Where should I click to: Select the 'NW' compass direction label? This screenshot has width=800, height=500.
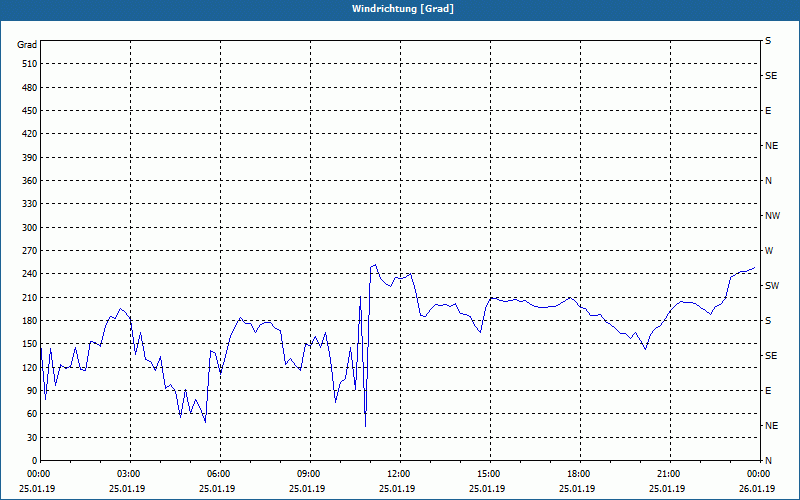click(772, 216)
